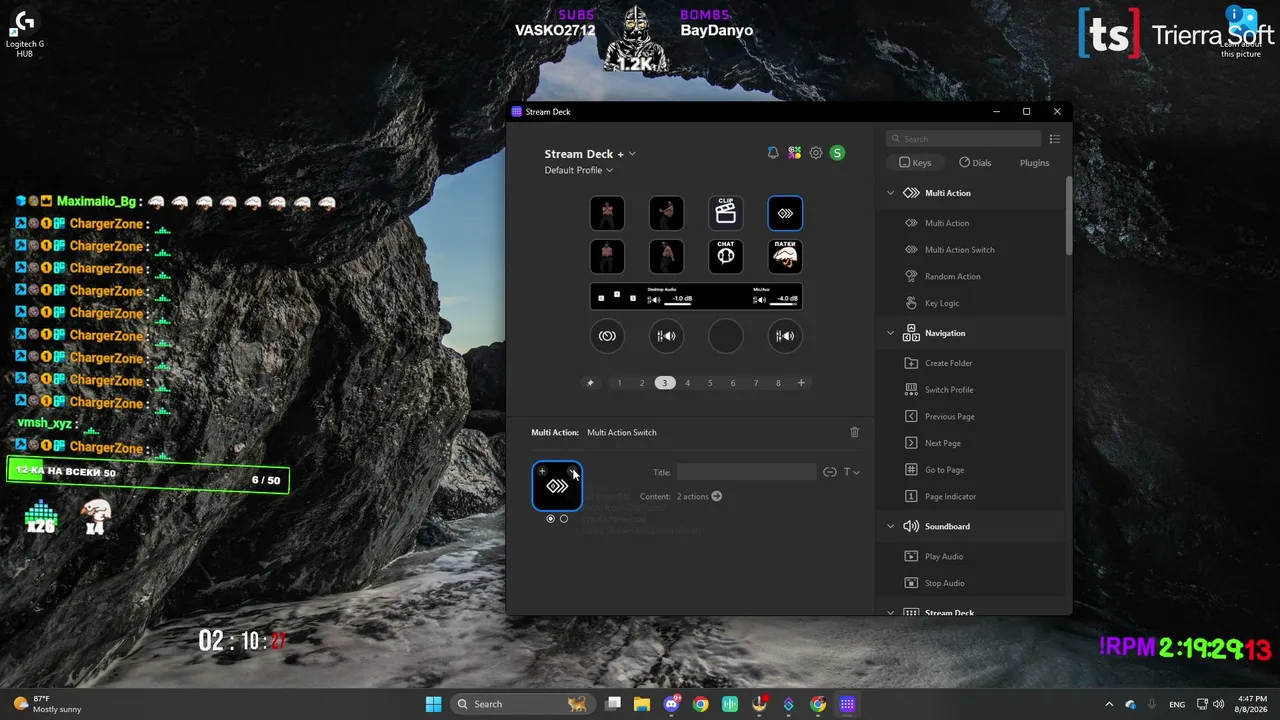Go to page 2
Image resolution: width=1280 pixels, height=720 pixels.
pos(642,383)
